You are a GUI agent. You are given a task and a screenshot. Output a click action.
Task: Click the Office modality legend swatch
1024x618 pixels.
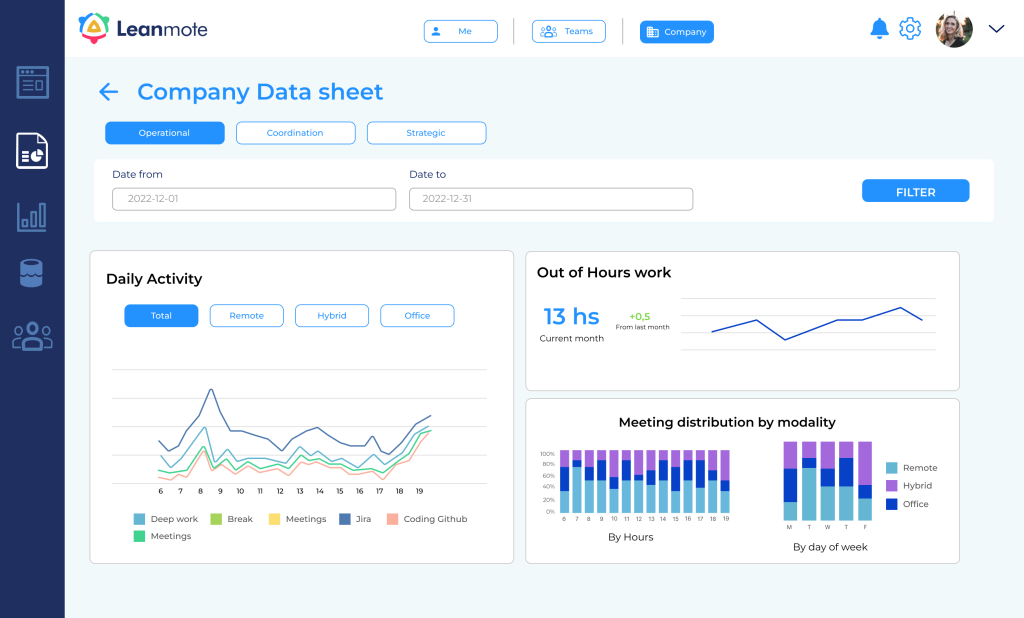tap(891, 504)
